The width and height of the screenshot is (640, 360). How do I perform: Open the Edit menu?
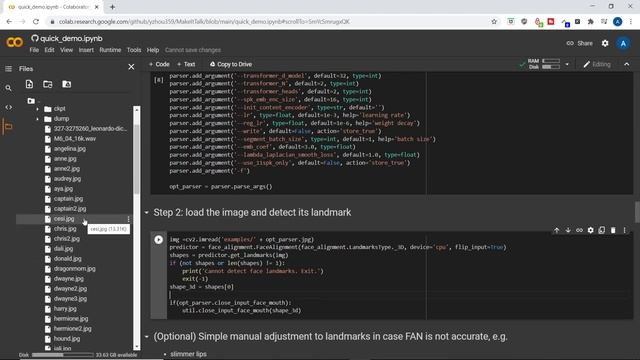point(49,50)
